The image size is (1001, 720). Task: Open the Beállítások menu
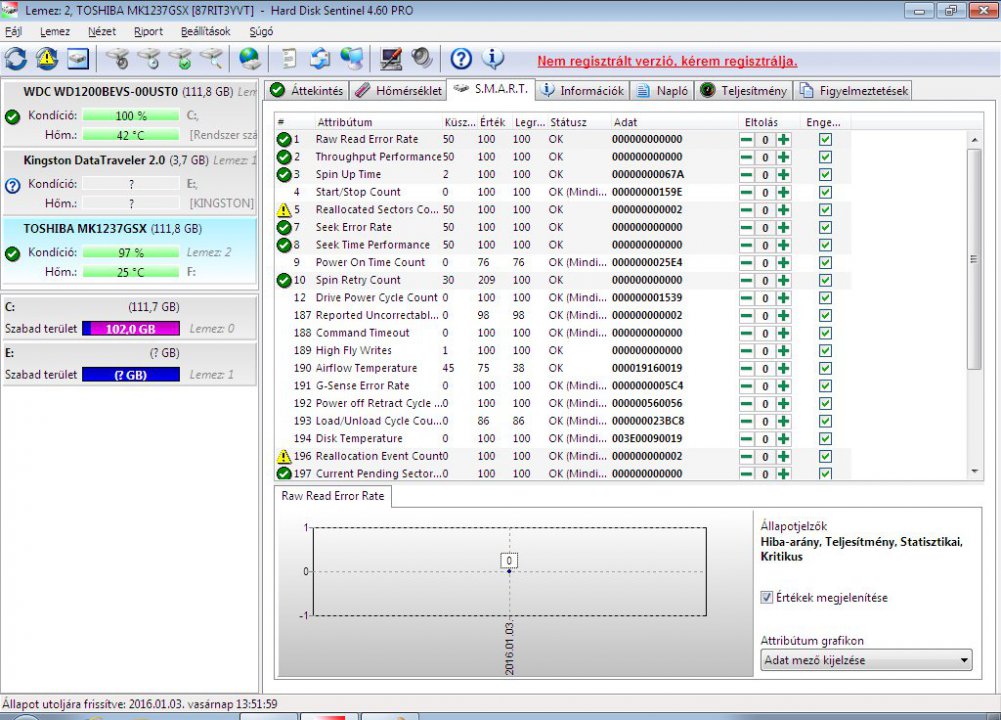[205, 31]
